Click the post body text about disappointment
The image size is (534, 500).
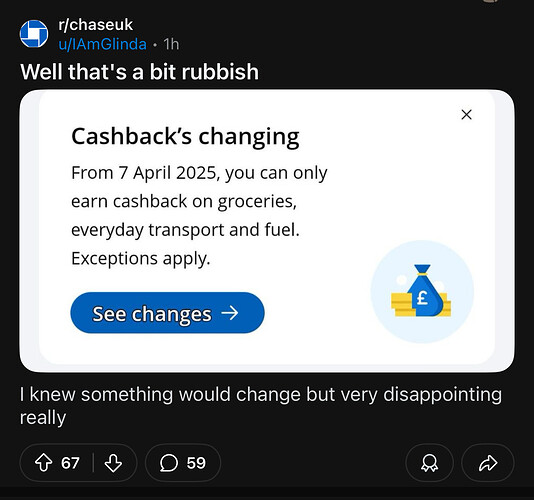click(x=261, y=406)
